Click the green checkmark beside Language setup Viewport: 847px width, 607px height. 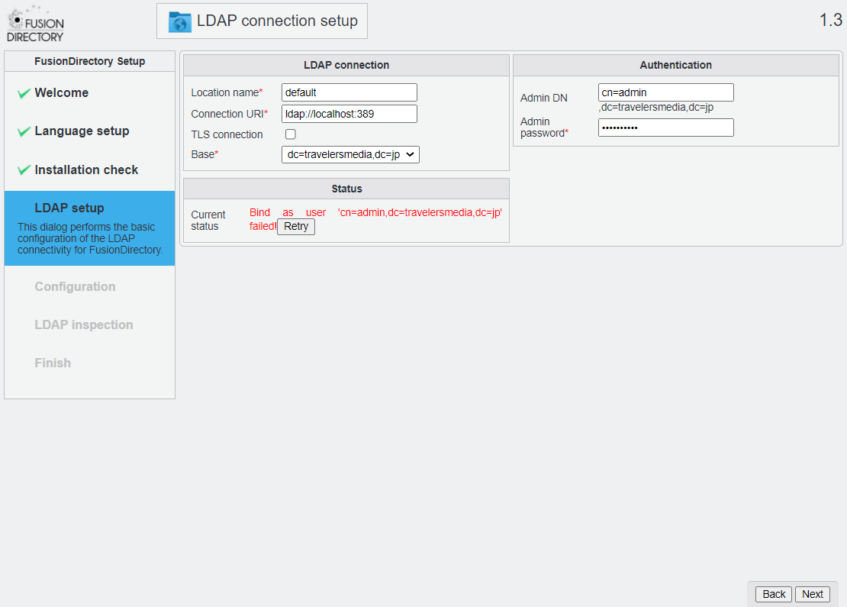click(24, 132)
